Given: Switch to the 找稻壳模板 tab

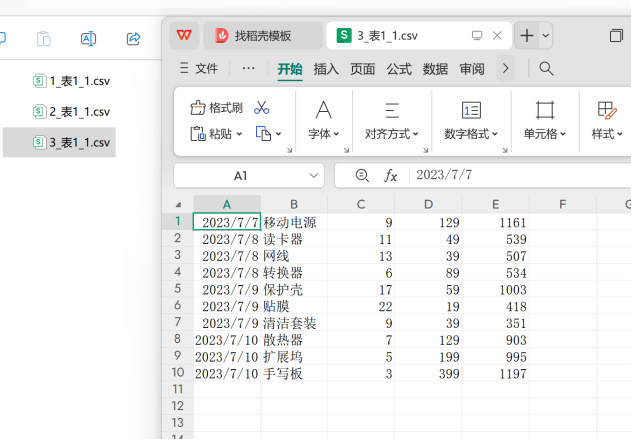Looking at the screenshot, I should [x=262, y=35].
